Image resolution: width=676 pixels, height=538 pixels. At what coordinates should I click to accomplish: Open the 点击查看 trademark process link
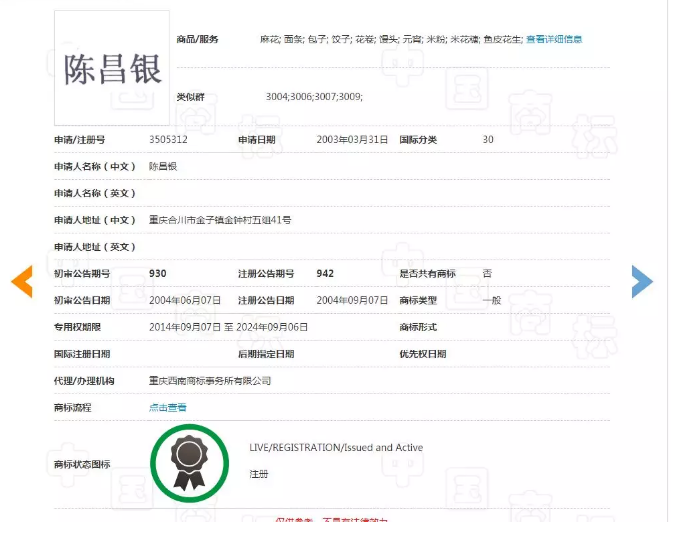coord(168,407)
